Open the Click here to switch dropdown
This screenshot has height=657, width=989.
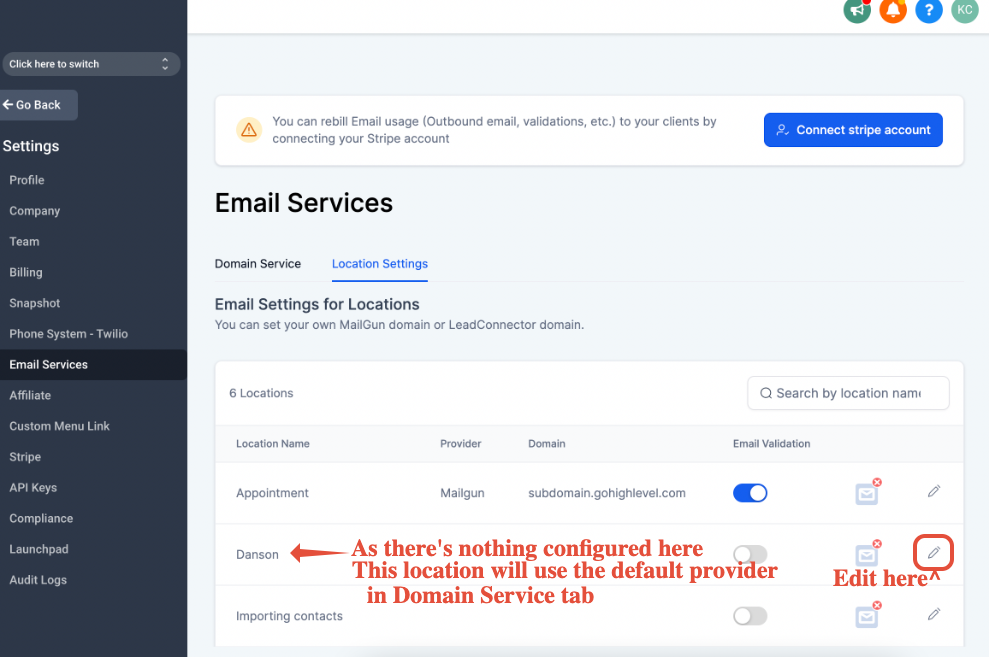pos(90,64)
